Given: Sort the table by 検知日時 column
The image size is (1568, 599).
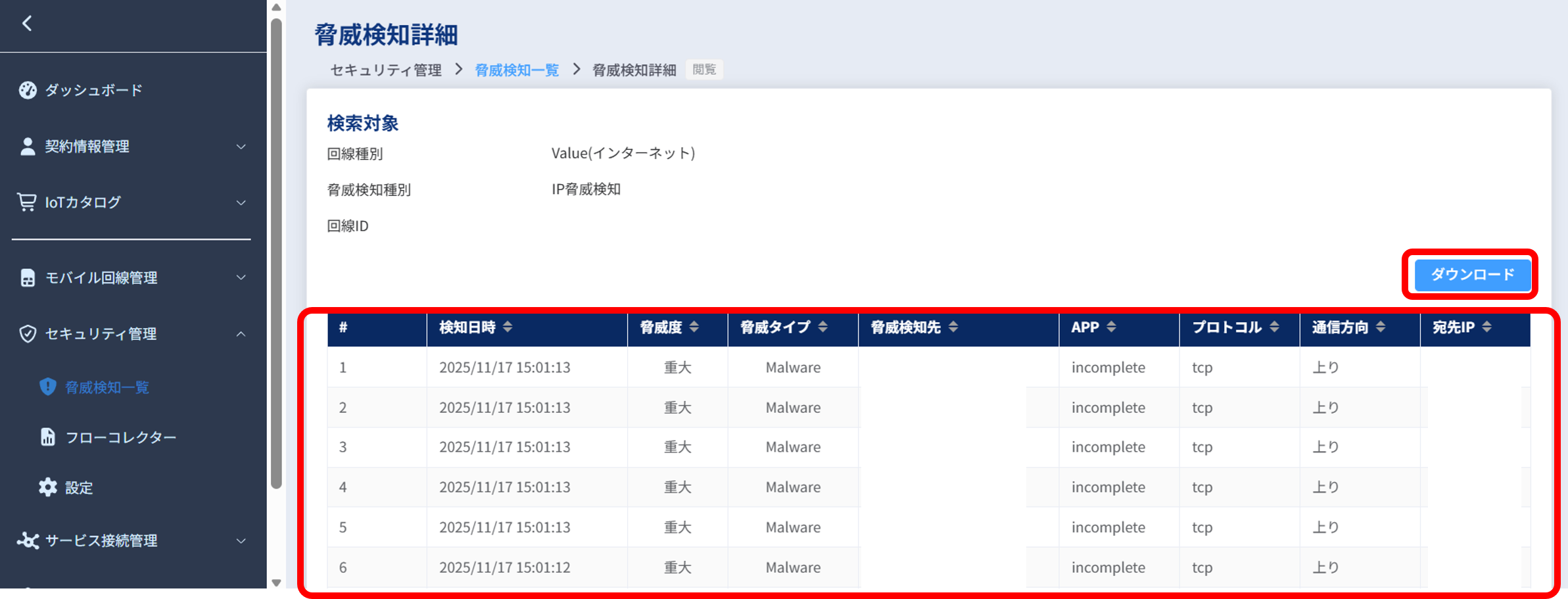Looking at the screenshot, I should pyautogui.click(x=507, y=327).
